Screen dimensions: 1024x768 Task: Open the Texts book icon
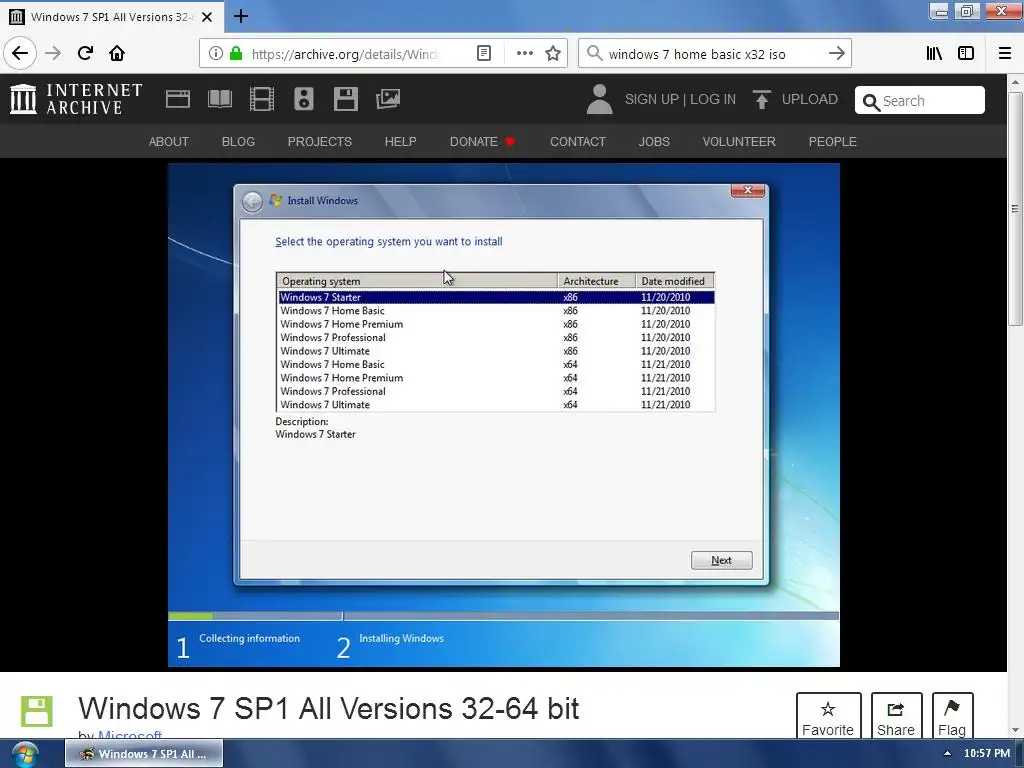point(220,99)
